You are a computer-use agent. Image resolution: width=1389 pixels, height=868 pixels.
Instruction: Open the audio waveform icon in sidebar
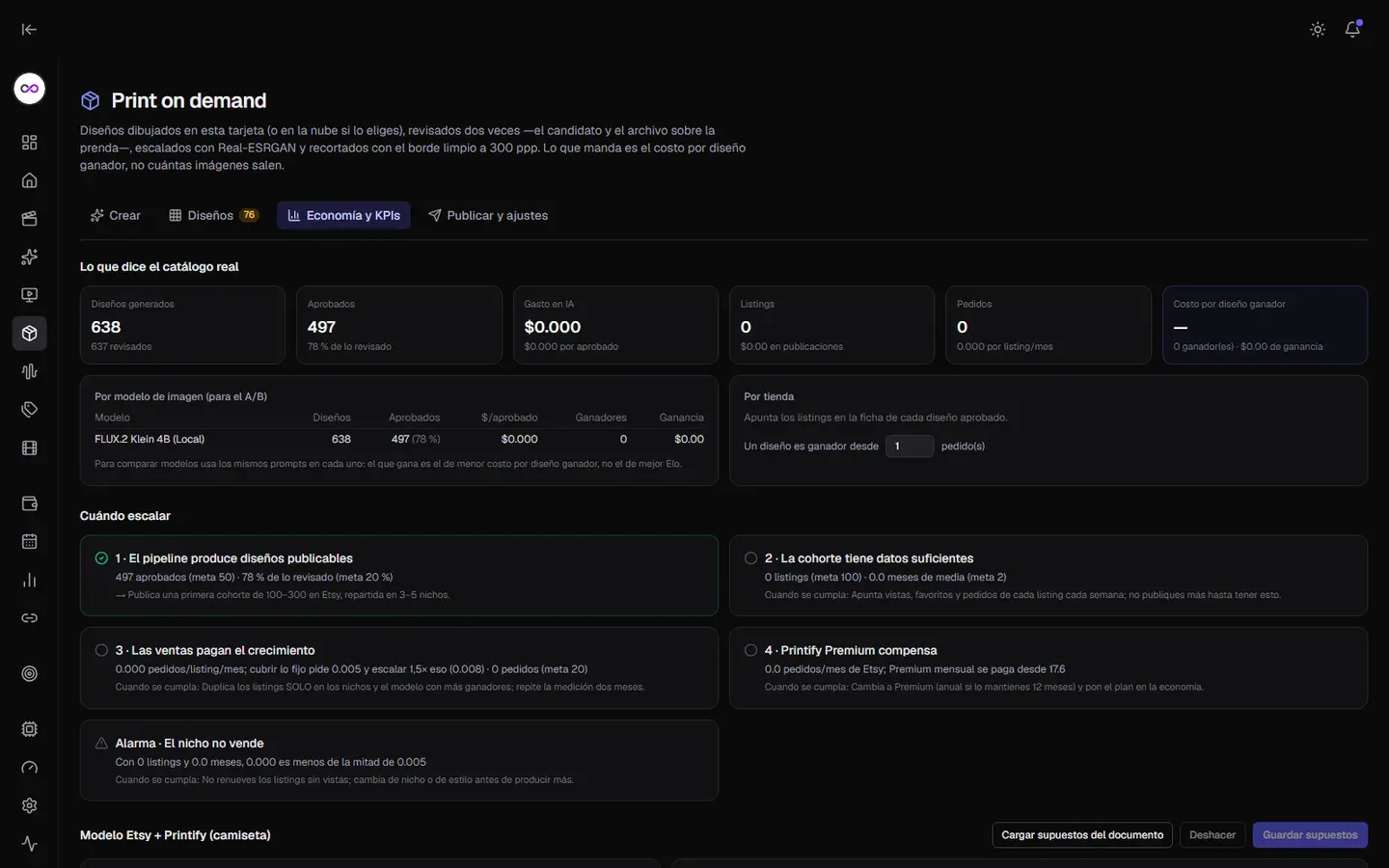point(30,371)
